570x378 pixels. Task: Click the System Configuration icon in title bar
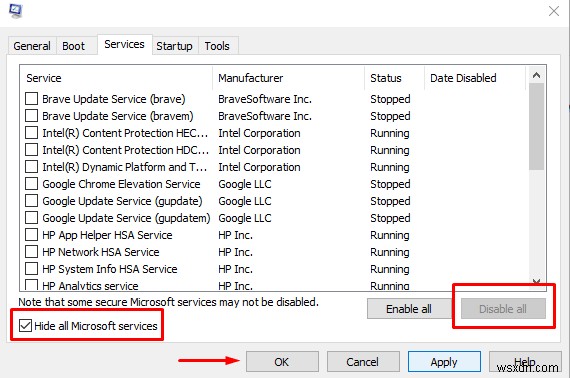pos(15,11)
